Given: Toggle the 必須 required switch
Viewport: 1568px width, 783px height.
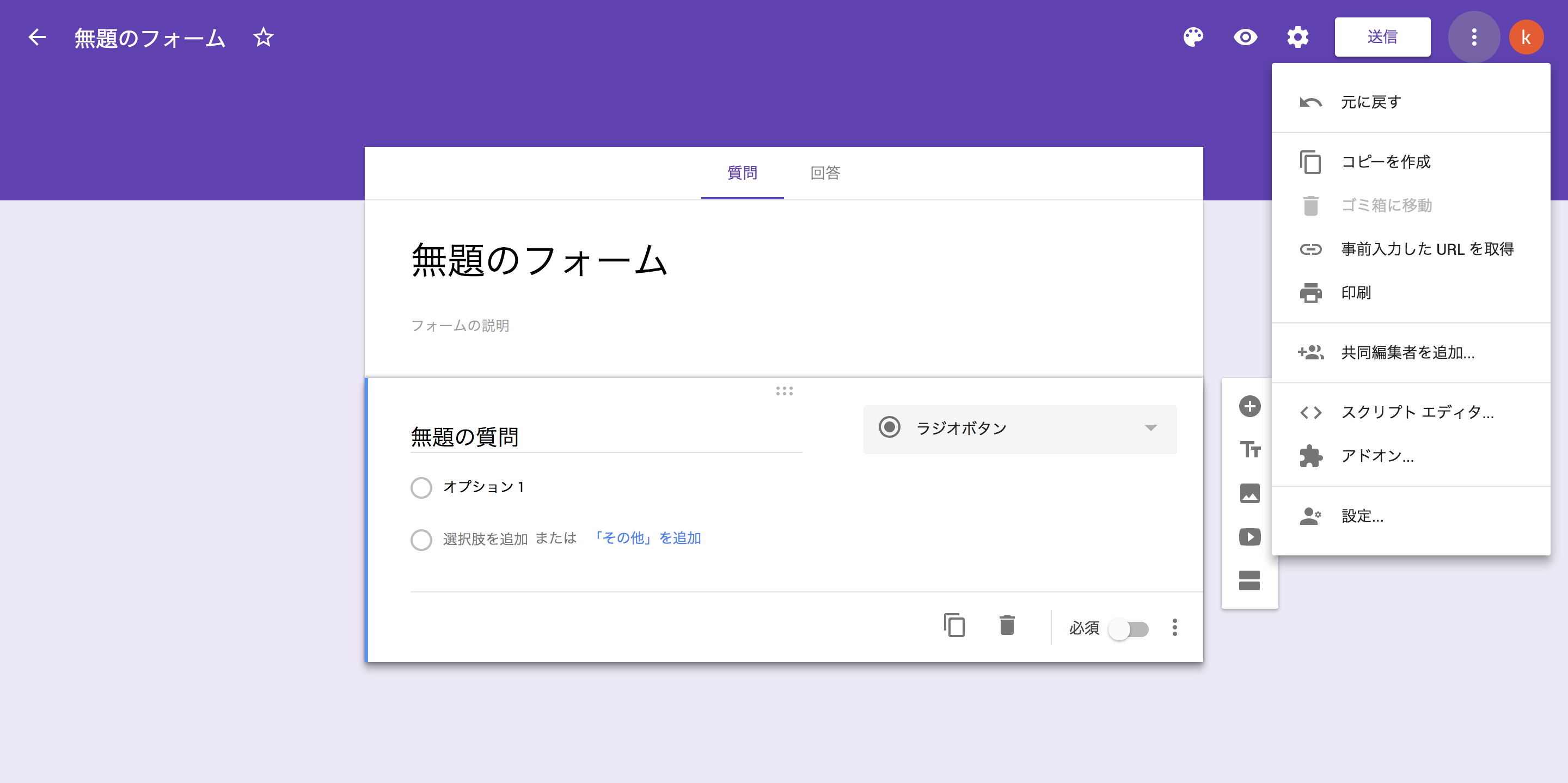Looking at the screenshot, I should click(1129, 628).
